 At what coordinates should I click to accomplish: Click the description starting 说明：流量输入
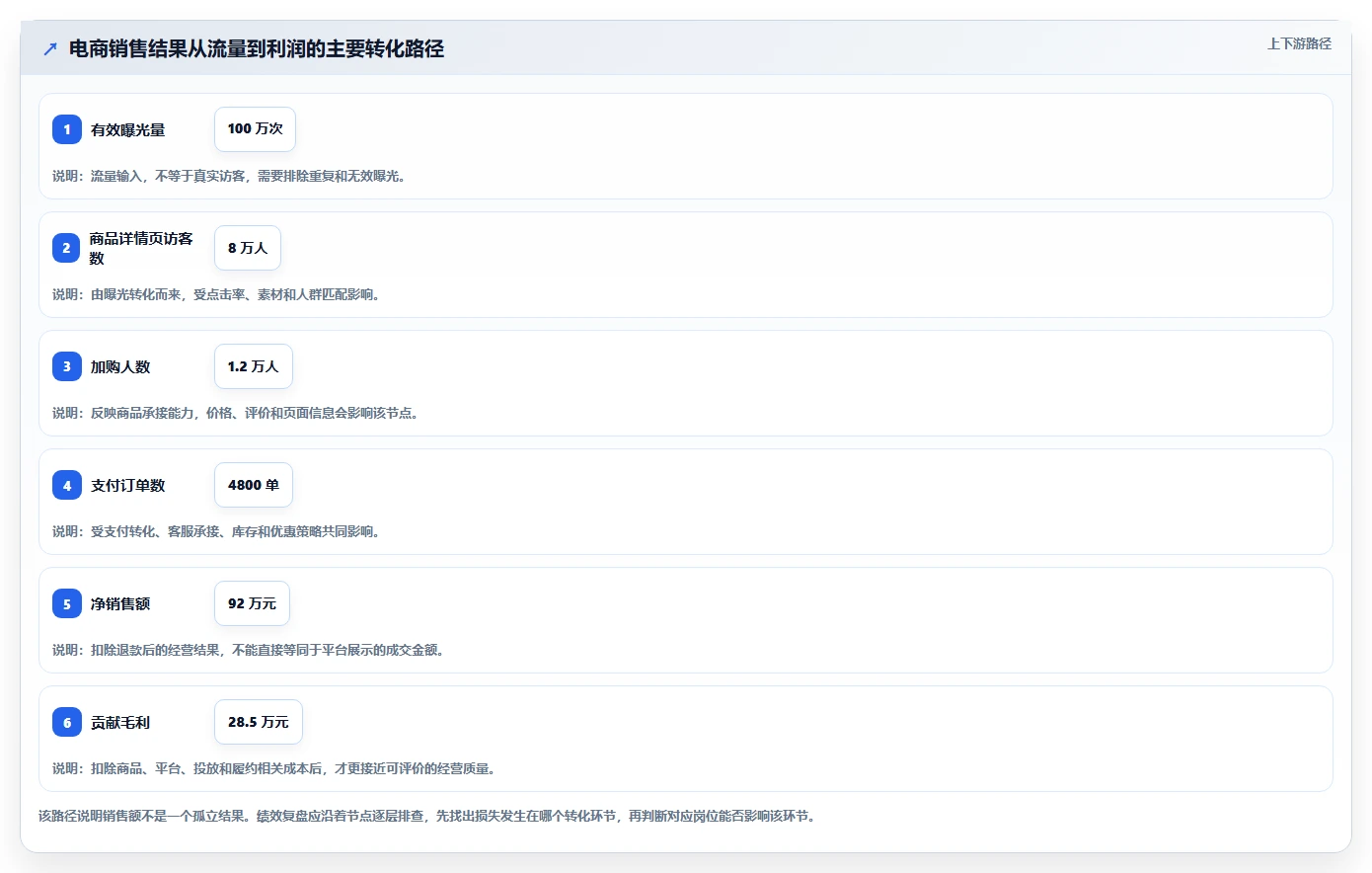point(231,176)
